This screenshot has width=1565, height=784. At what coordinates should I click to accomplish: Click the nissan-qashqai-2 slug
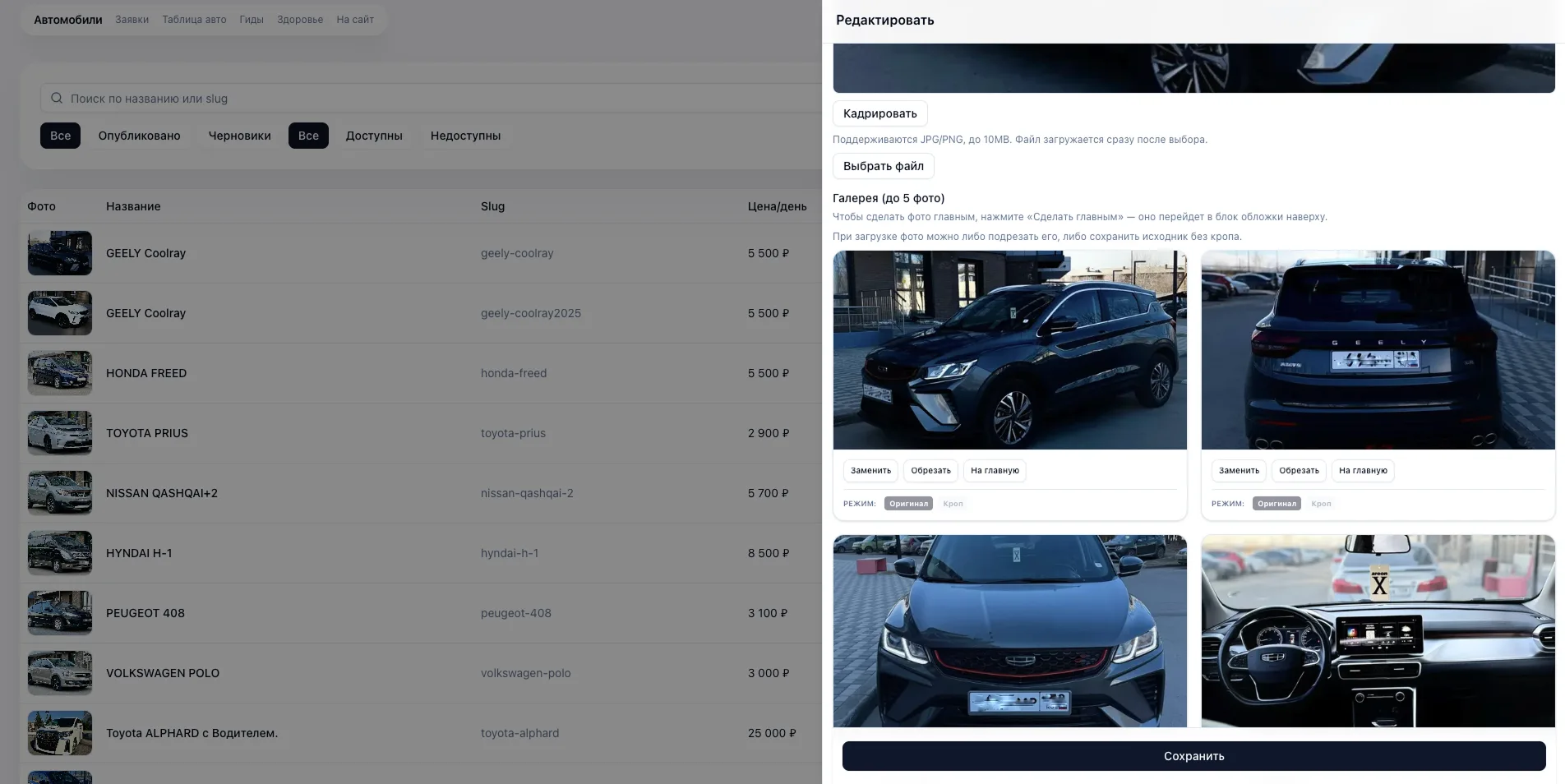tap(527, 493)
